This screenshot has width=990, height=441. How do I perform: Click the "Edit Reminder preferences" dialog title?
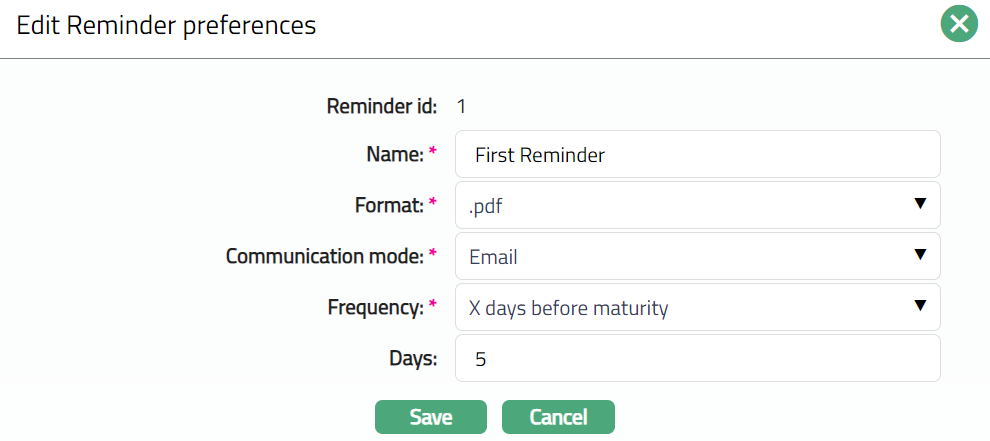pos(166,26)
